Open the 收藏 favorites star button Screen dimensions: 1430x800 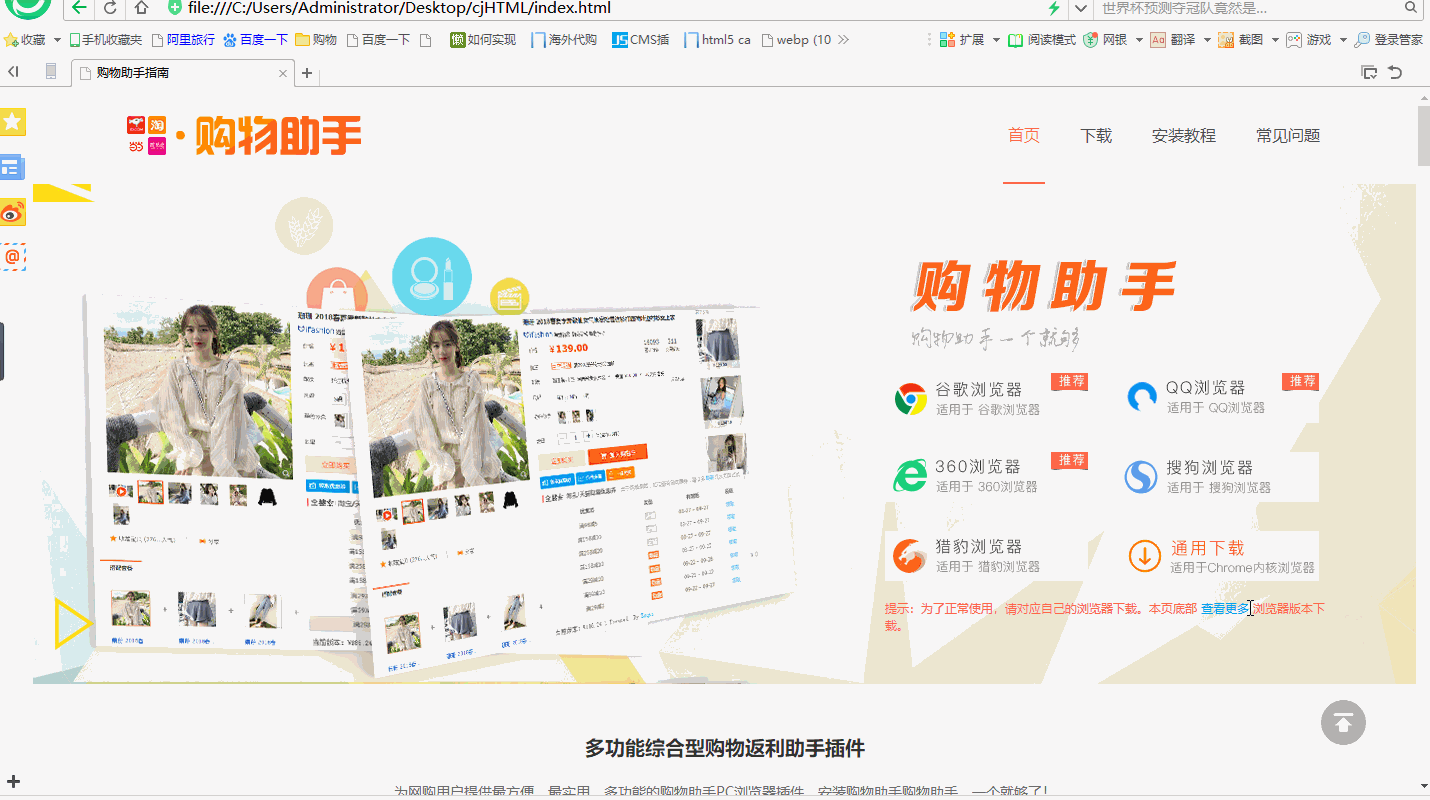(25, 40)
